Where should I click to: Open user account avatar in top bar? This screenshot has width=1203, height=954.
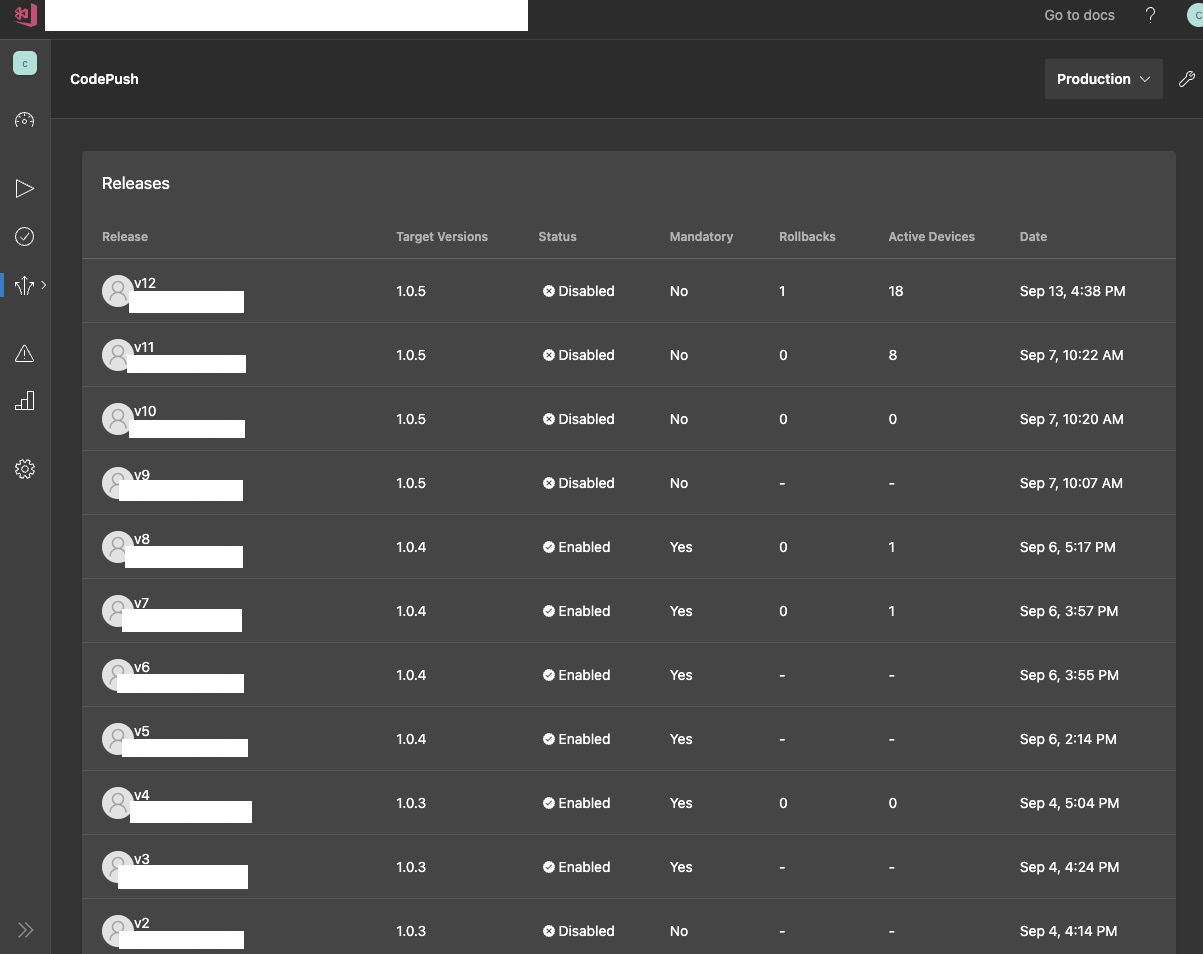pyautogui.click(x=1194, y=15)
